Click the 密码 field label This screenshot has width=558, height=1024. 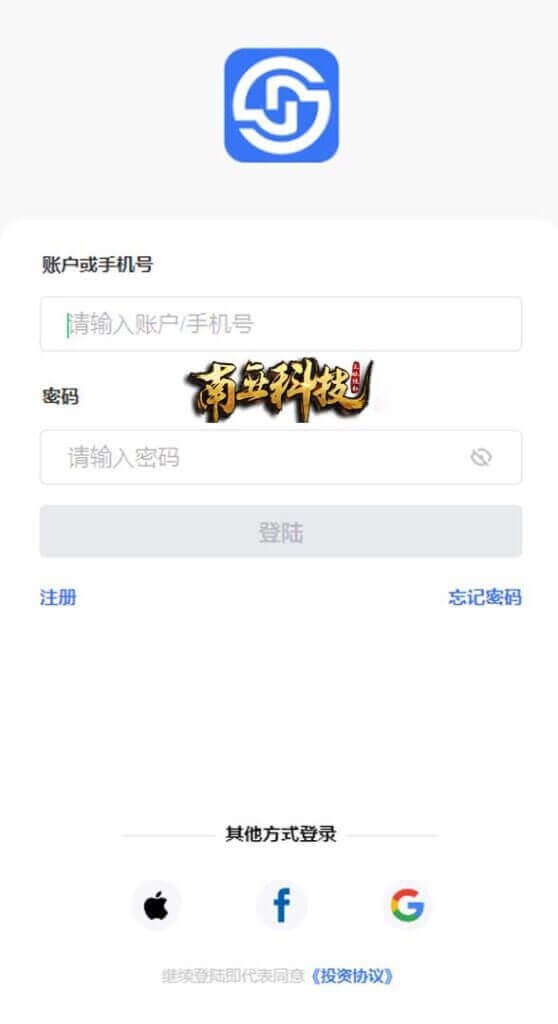(60, 396)
